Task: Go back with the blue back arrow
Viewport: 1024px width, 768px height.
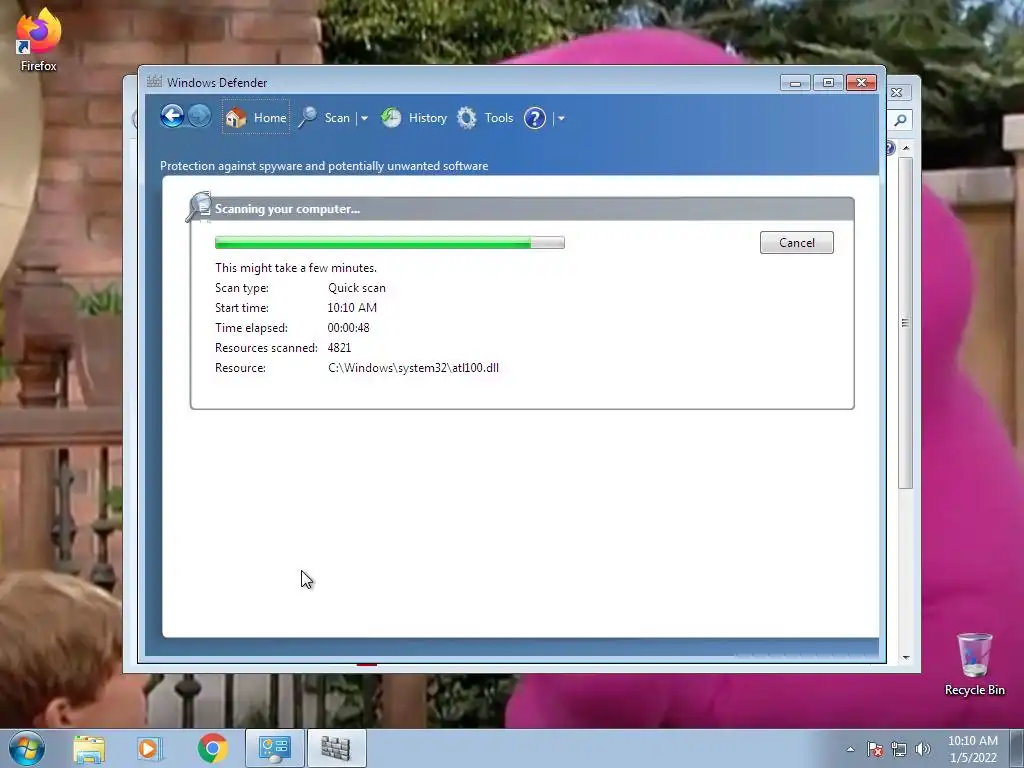Action: pyautogui.click(x=172, y=117)
